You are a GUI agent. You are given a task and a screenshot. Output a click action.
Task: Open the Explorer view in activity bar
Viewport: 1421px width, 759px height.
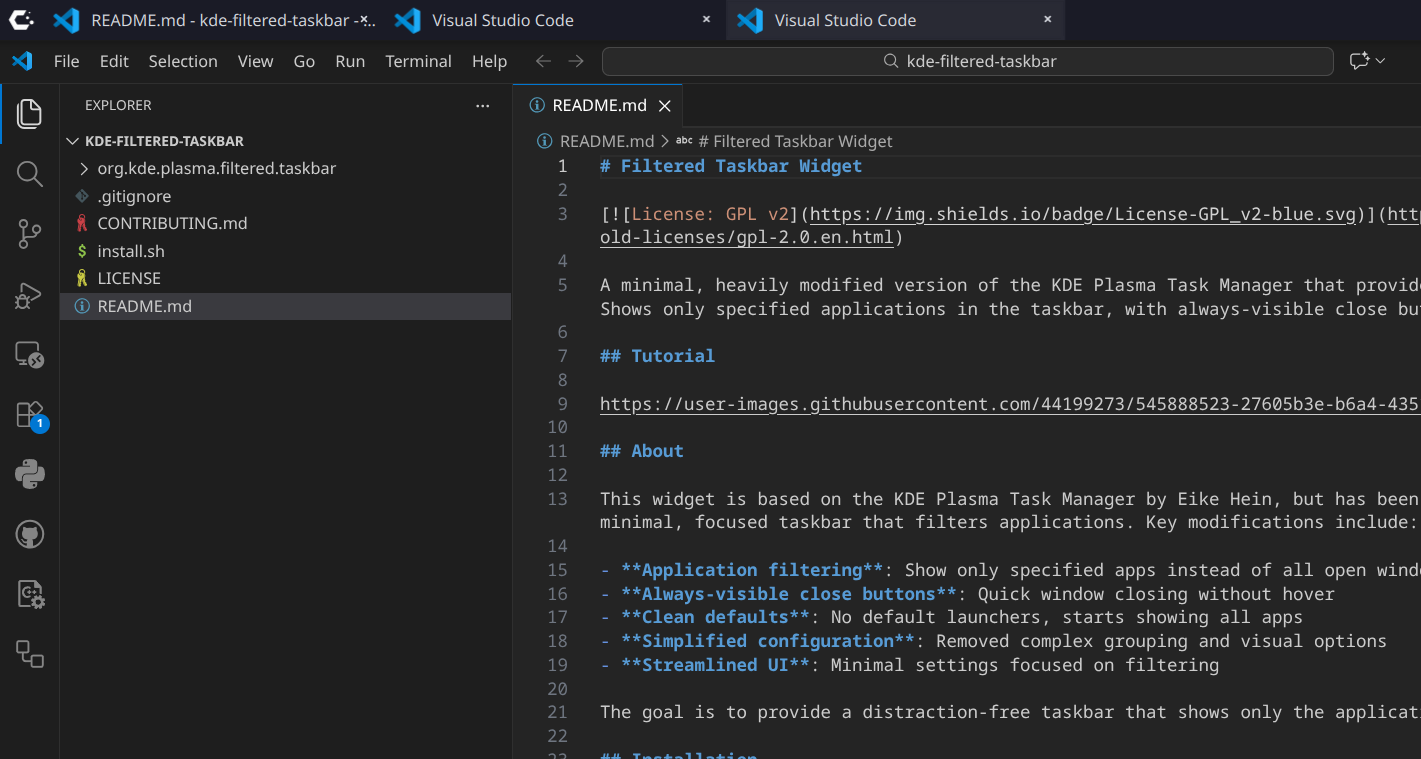(x=30, y=113)
